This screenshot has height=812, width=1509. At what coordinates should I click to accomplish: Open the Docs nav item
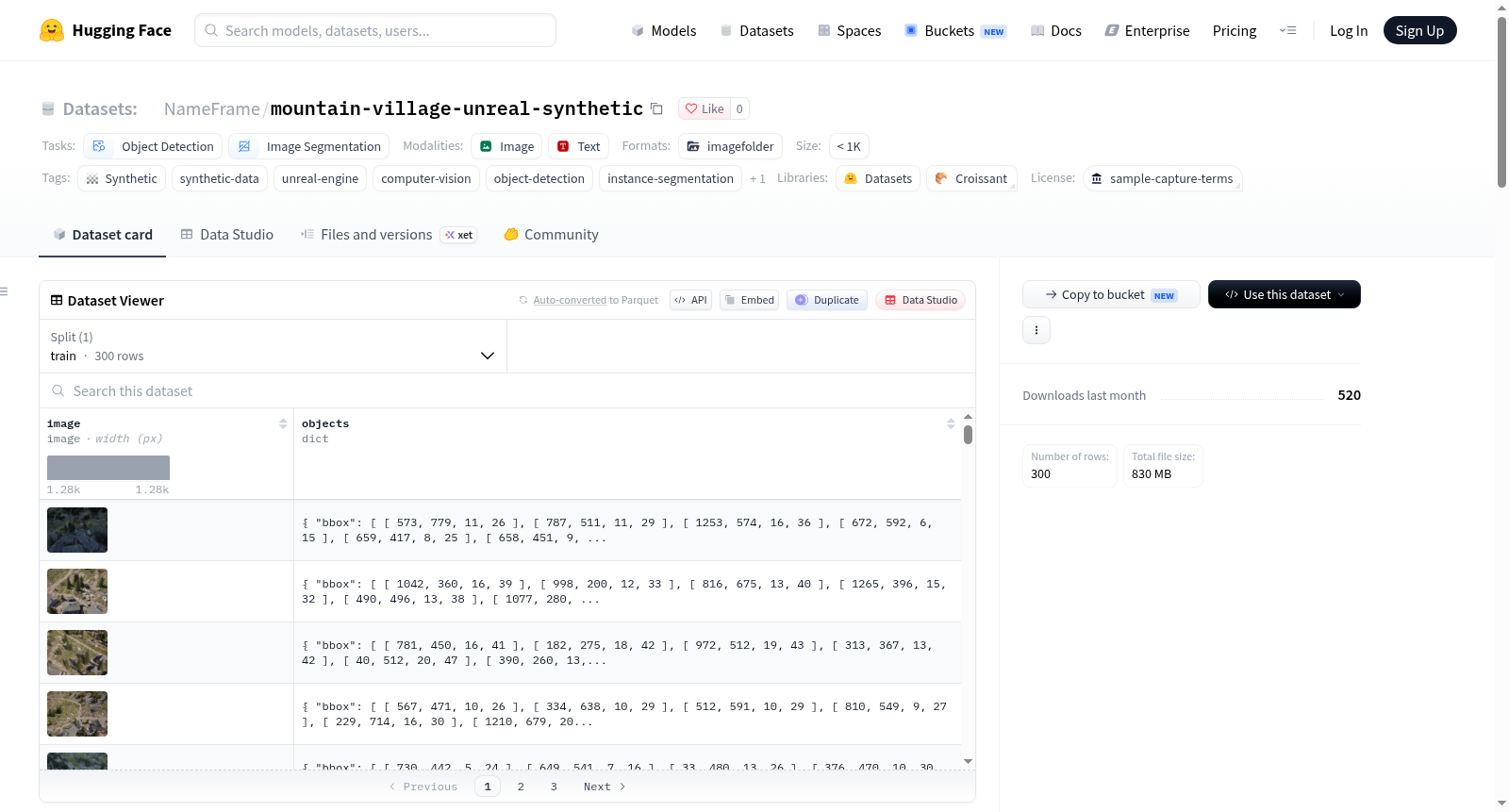coord(1055,30)
